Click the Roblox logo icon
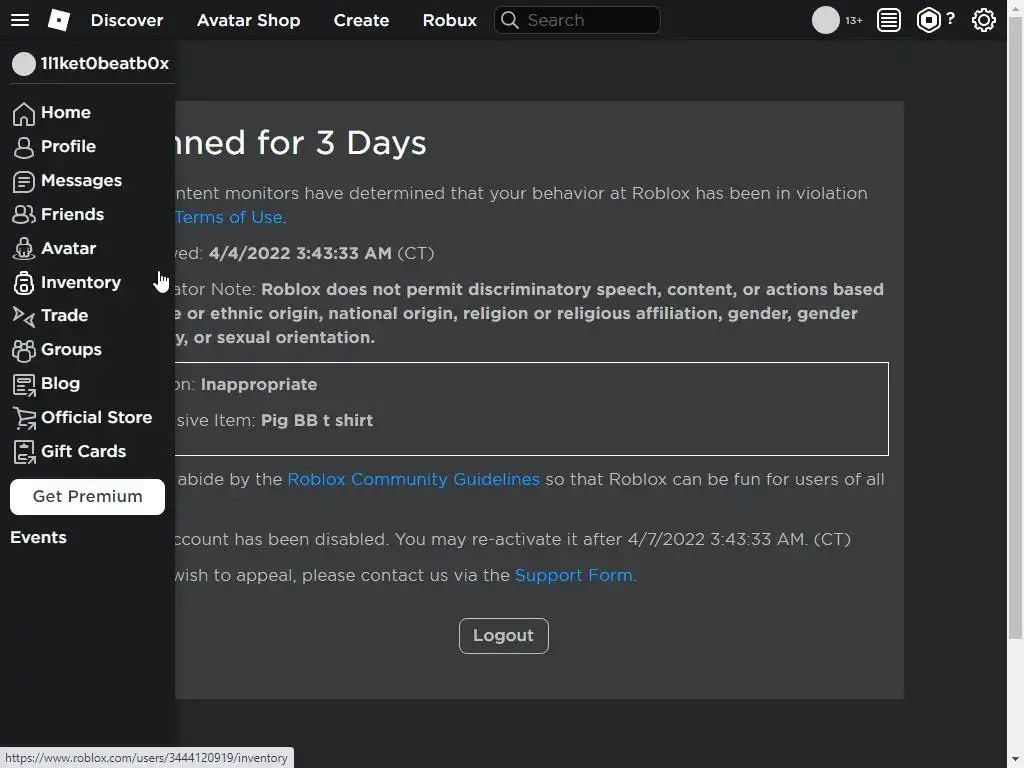The width and height of the screenshot is (1024, 768). [59, 20]
